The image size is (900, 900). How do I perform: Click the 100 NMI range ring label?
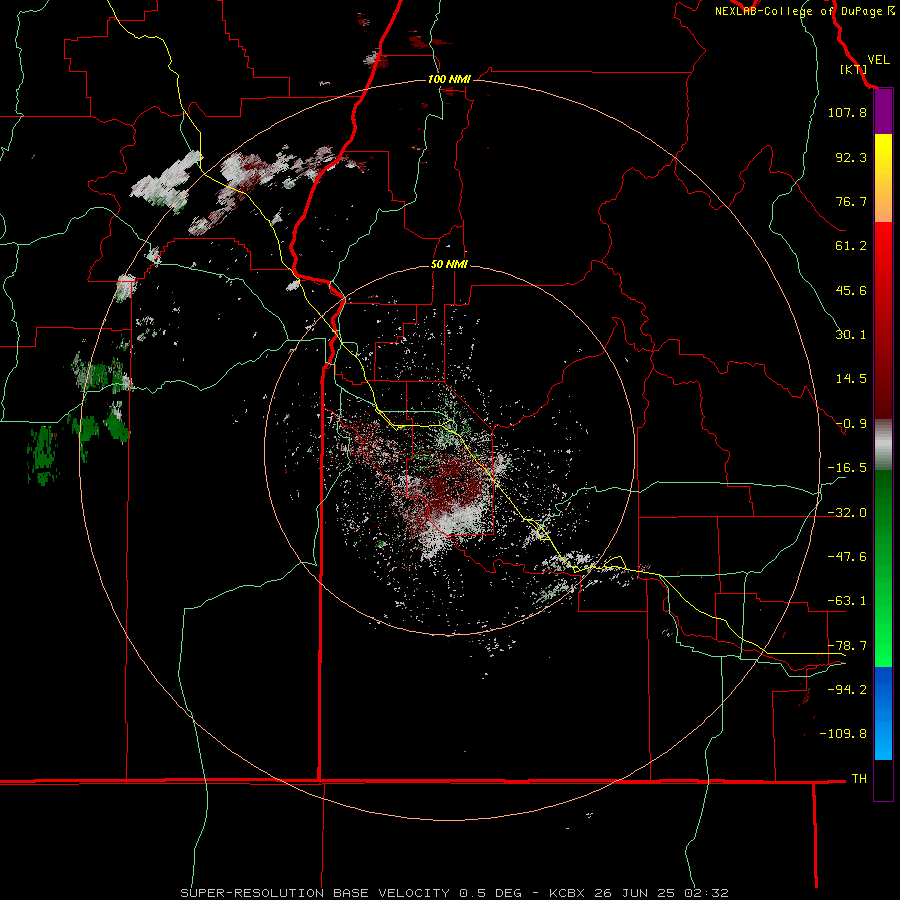(x=449, y=79)
